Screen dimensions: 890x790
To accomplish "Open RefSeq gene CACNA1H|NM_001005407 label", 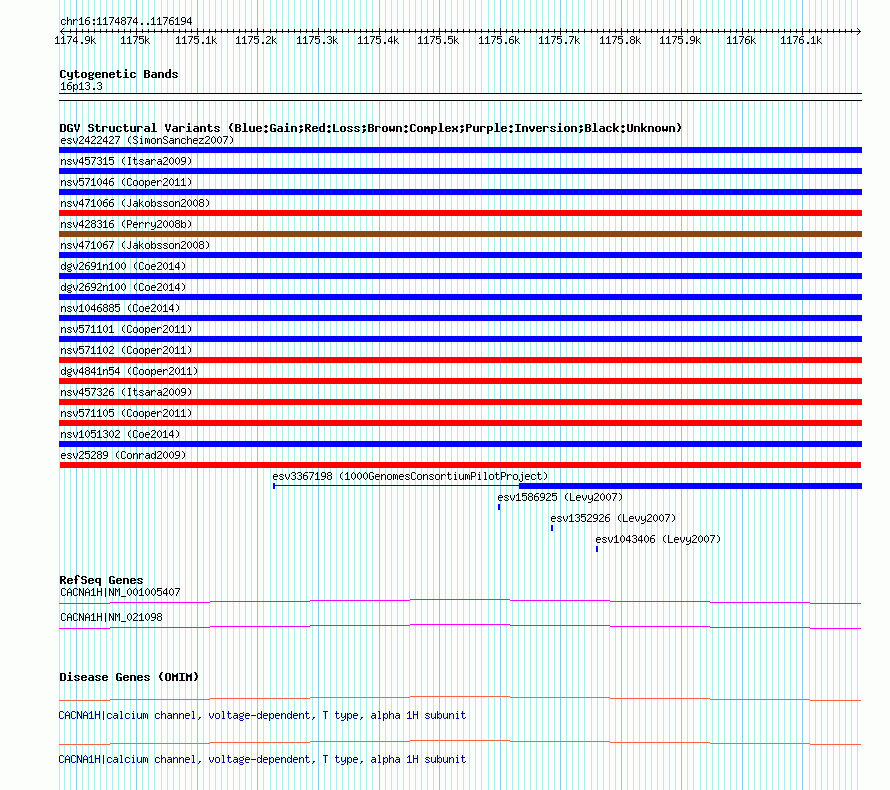I will [x=120, y=592].
